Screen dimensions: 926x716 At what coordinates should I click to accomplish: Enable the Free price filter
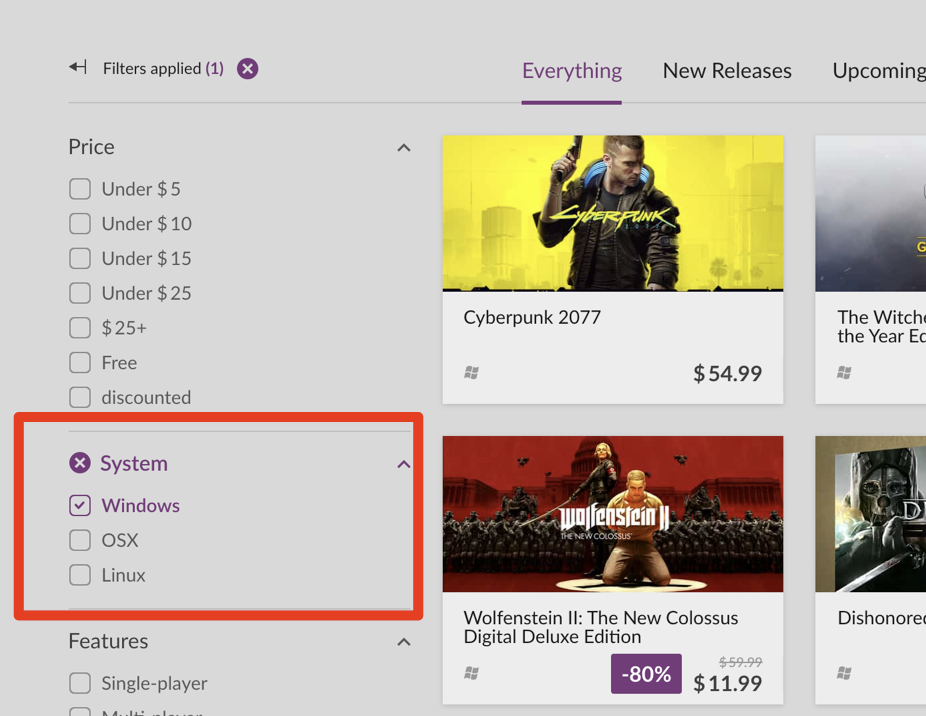80,363
